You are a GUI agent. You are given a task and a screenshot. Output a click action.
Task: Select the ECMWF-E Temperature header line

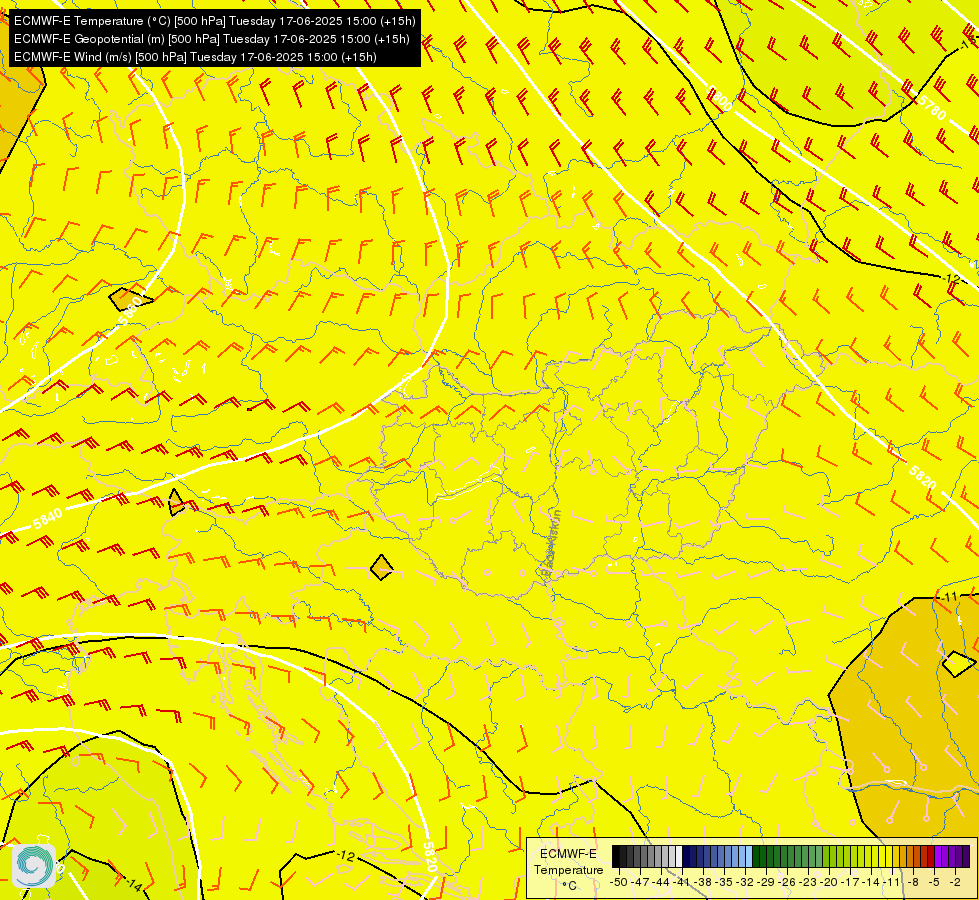click(x=214, y=21)
